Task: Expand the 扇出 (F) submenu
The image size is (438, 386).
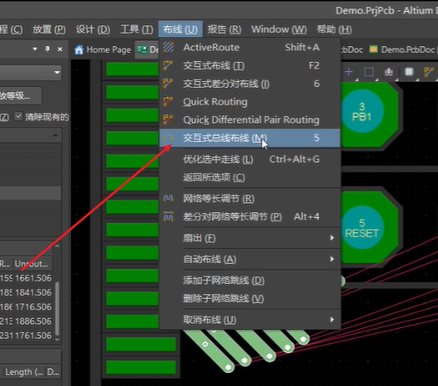Action: pos(332,238)
